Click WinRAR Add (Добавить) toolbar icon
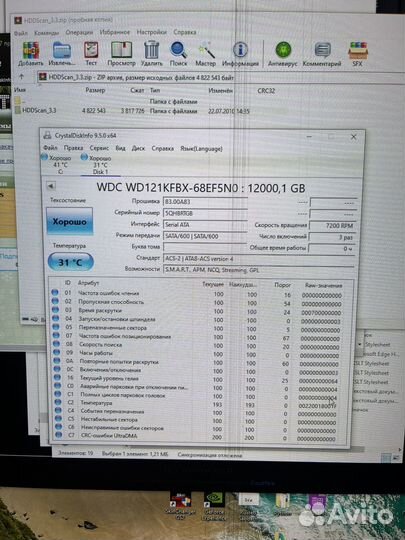The height and width of the screenshot is (540, 405). pos(31,54)
